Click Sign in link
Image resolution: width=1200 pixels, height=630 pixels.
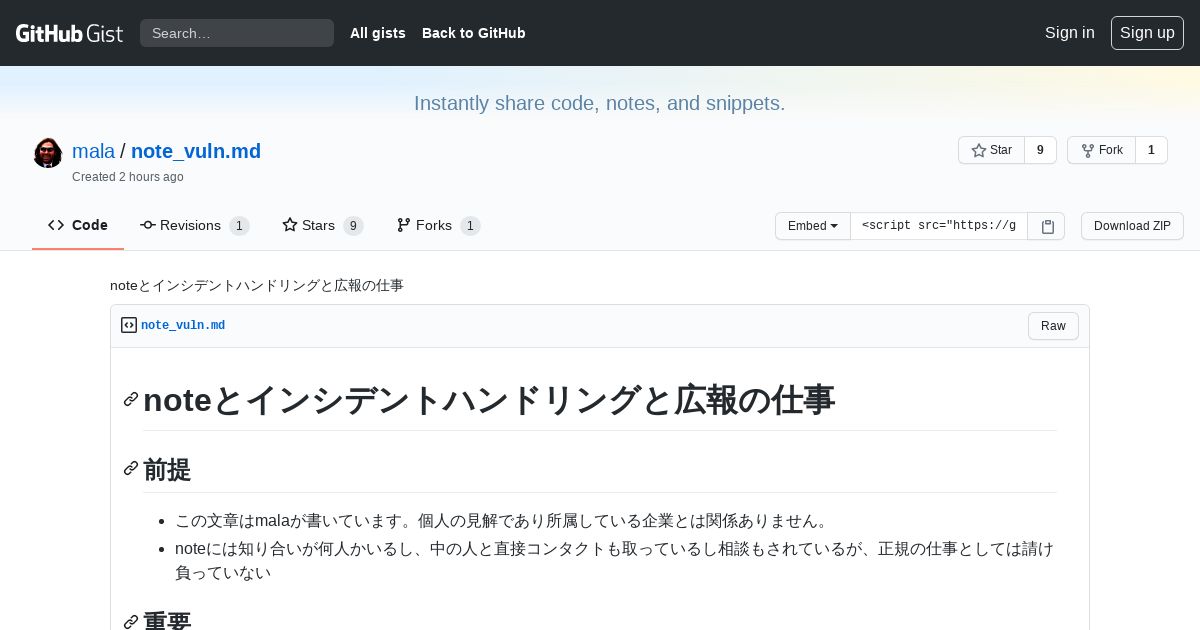(1070, 33)
